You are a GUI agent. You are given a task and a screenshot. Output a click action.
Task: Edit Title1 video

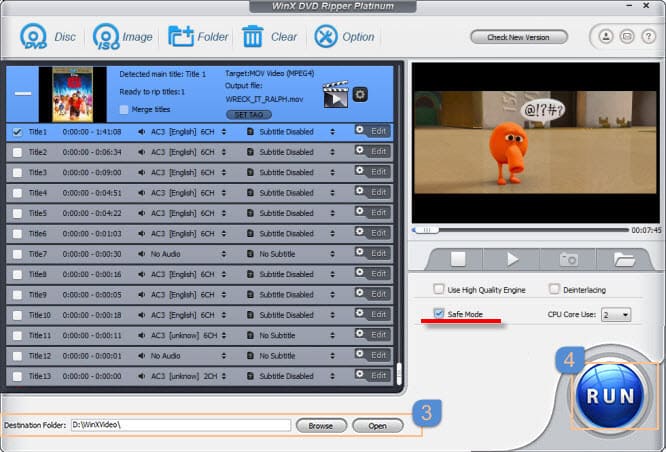click(x=373, y=131)
